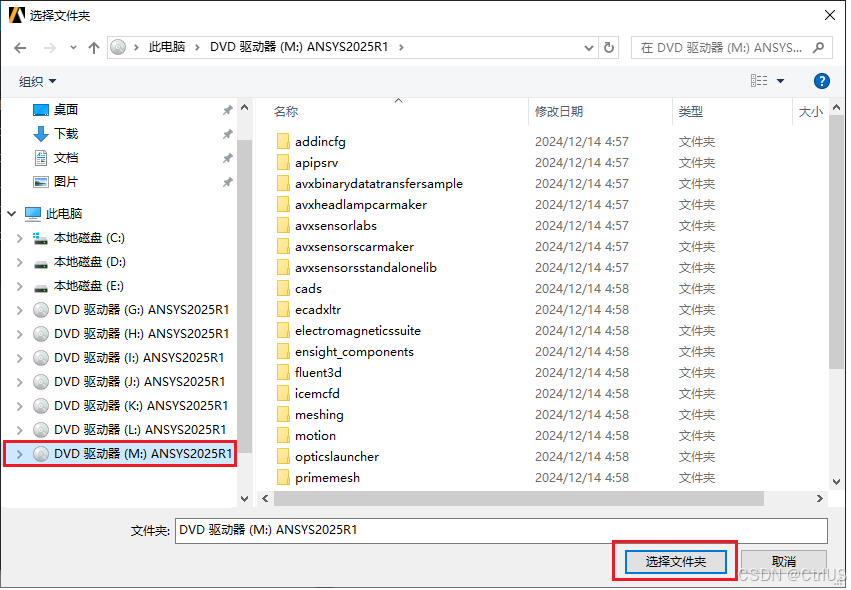
Task: Click avxsensorsstandalonelib folder name
Action: [x=366, y=268]
